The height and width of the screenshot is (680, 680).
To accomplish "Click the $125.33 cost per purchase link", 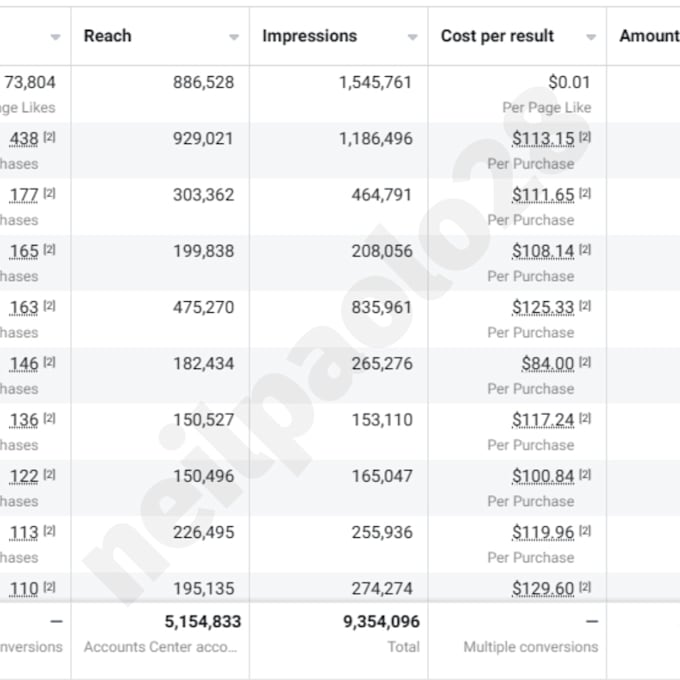I will (x=543, y=307).
